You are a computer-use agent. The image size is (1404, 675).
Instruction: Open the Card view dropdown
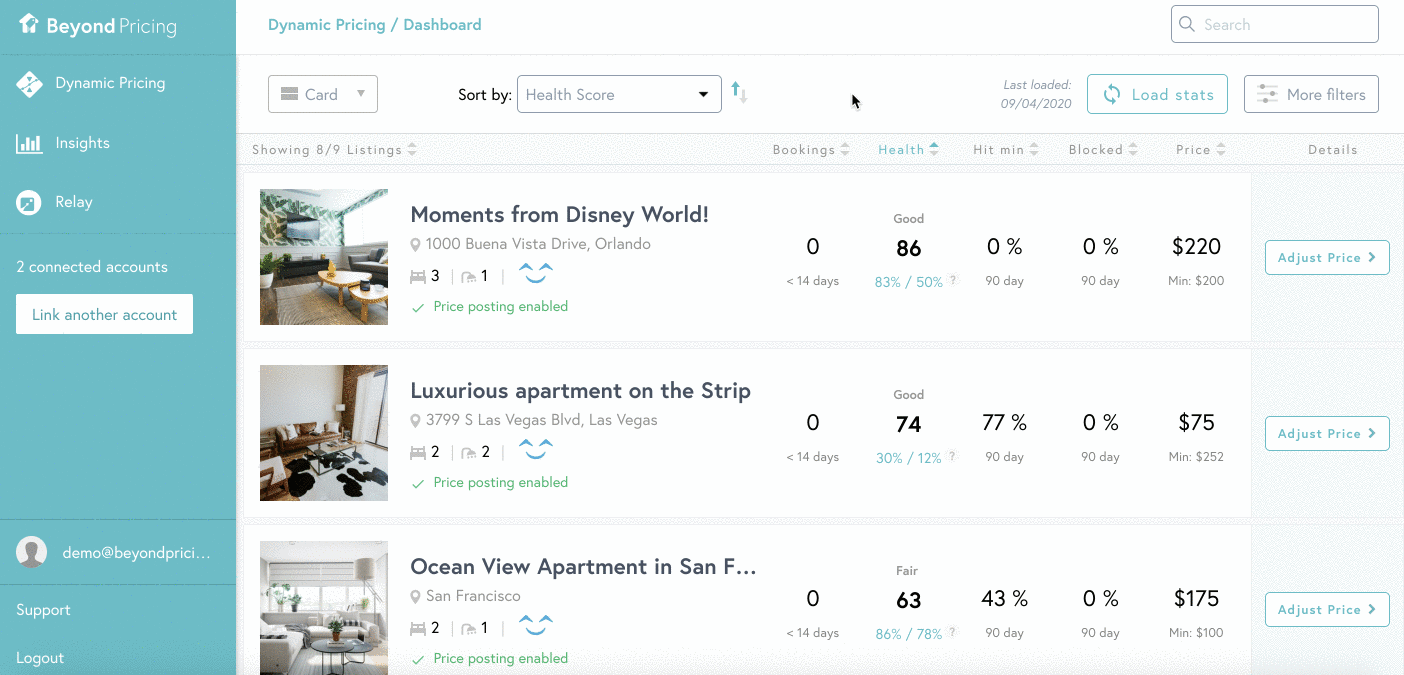point(323,94)
